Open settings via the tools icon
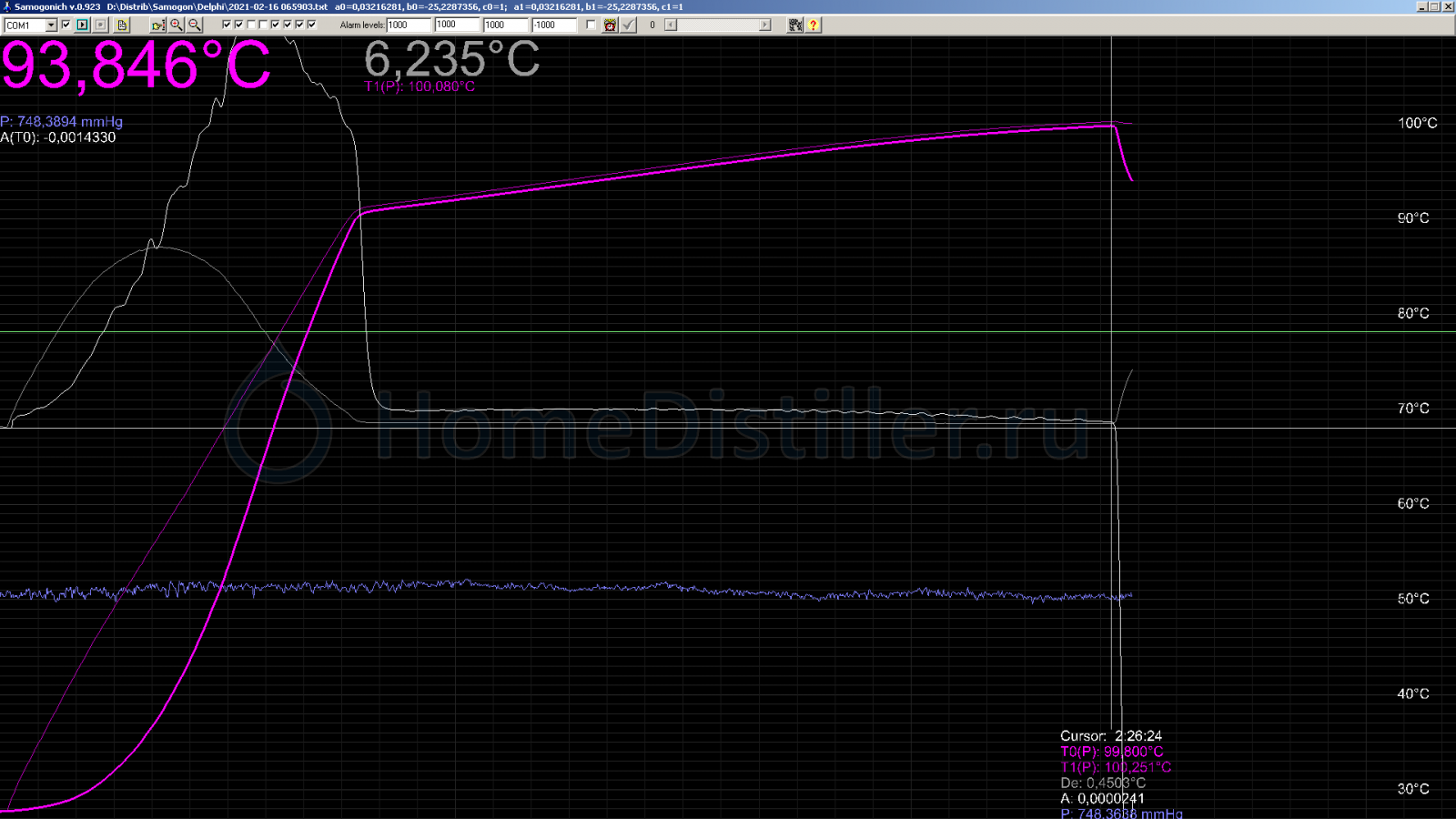This screenshot has height=819, width=1456. 795,25
